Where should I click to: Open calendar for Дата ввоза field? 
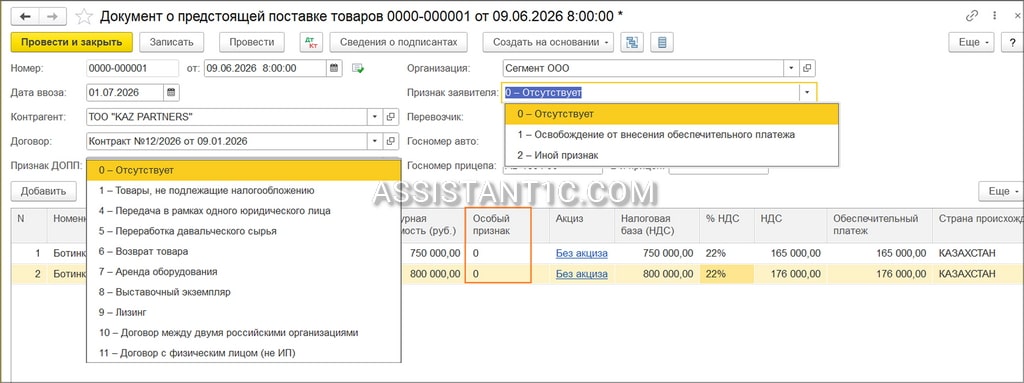click(172, 92)
